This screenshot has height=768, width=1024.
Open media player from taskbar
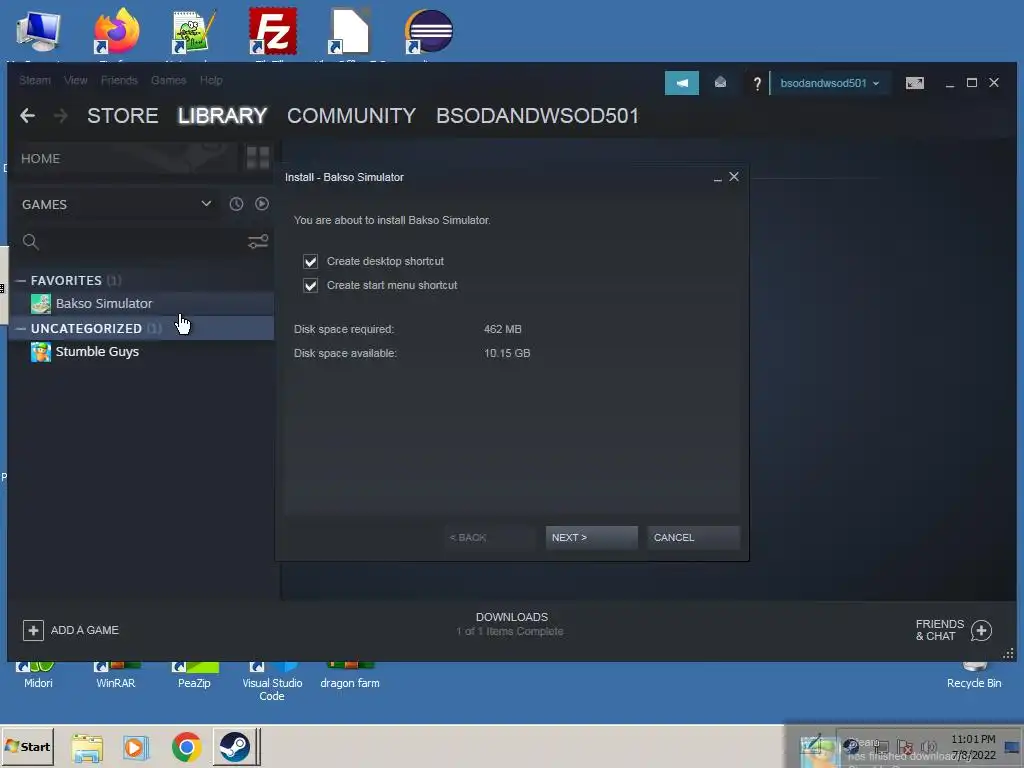pos(136,747)
